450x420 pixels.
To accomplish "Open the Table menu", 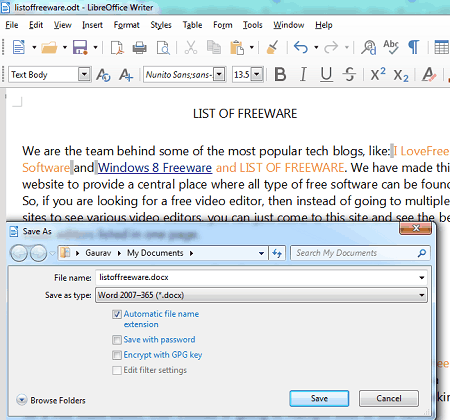I will pos(192,25).
